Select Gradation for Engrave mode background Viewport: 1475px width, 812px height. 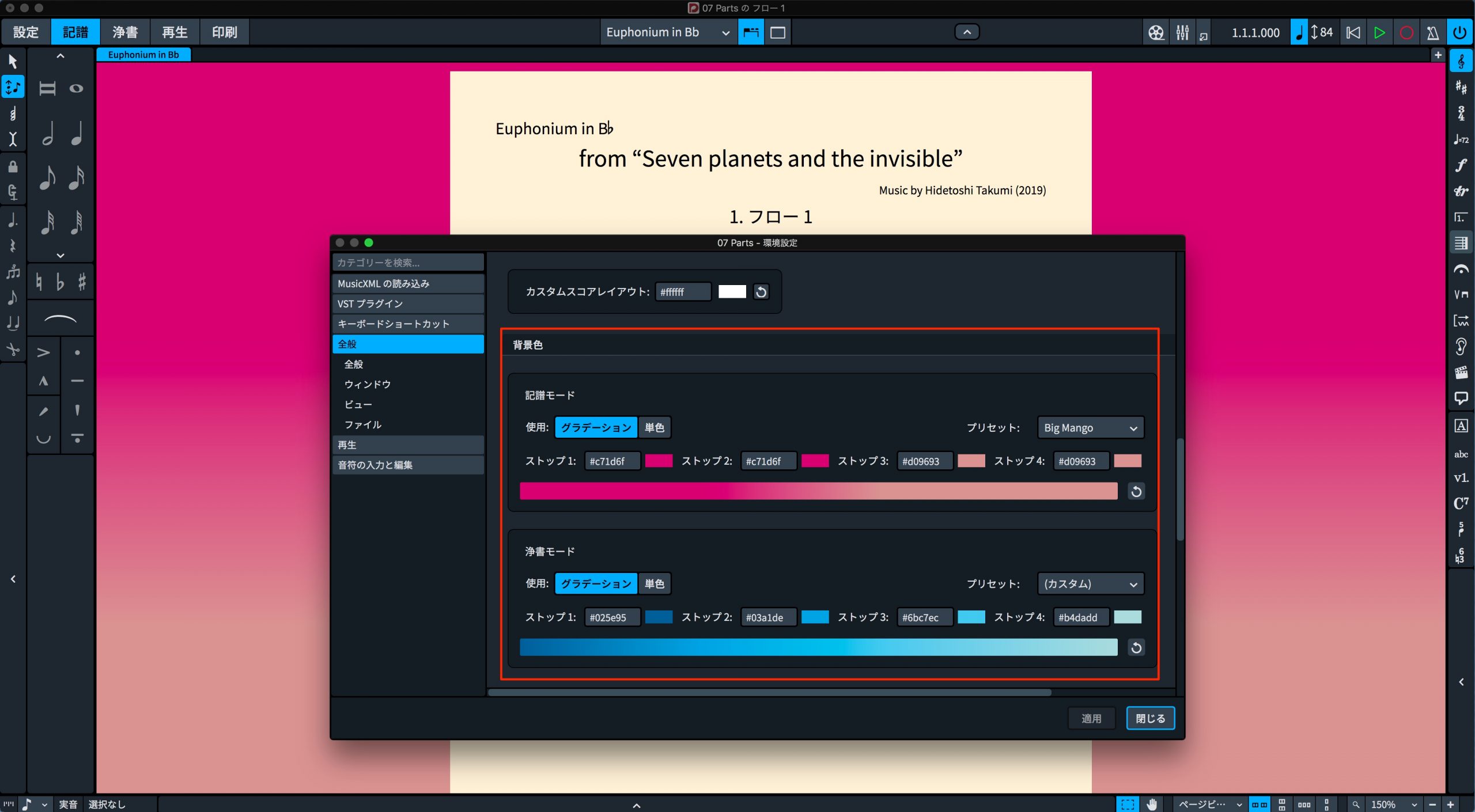[596, 583]
